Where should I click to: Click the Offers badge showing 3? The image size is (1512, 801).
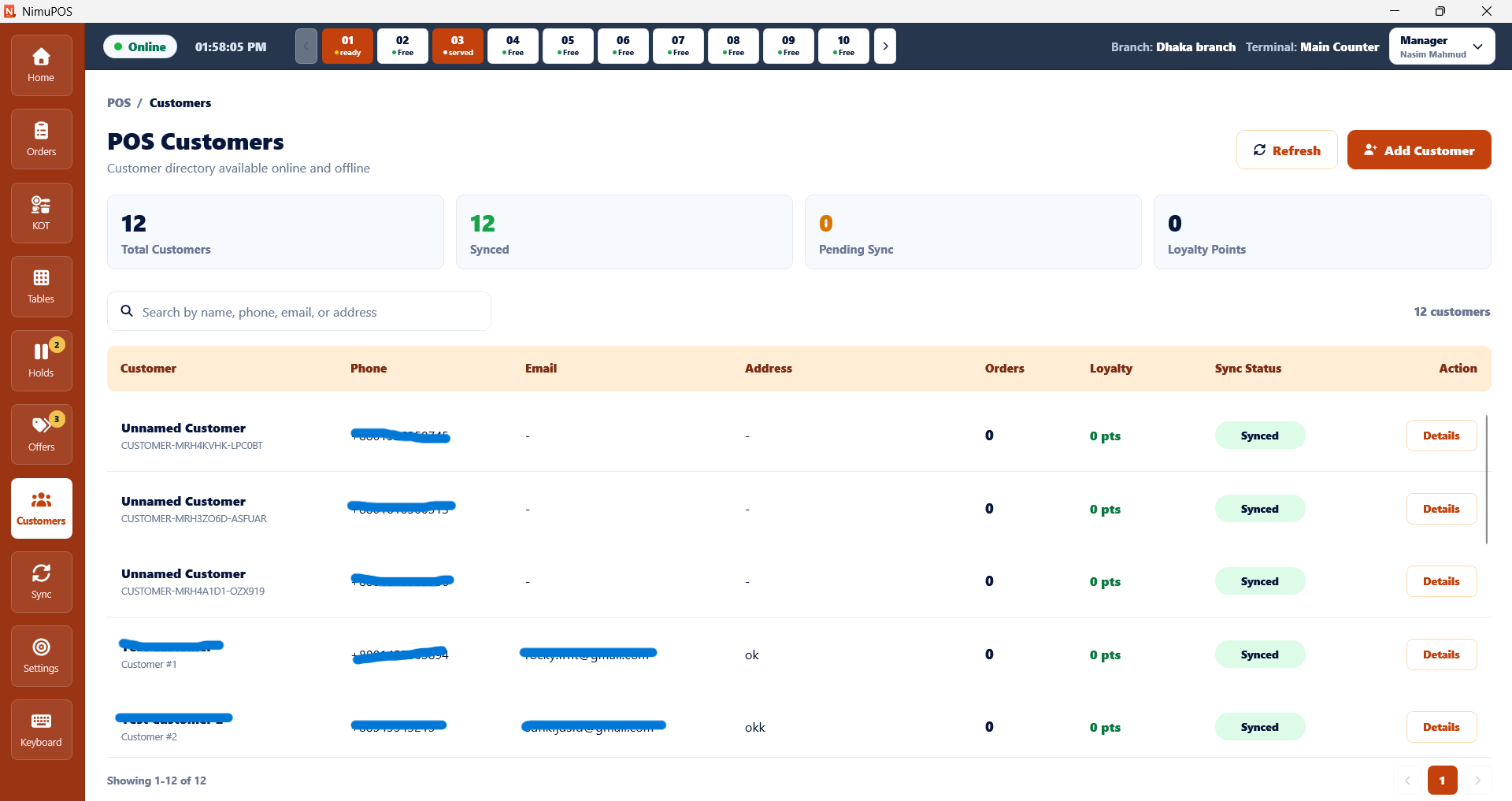[x=57, y=419]
